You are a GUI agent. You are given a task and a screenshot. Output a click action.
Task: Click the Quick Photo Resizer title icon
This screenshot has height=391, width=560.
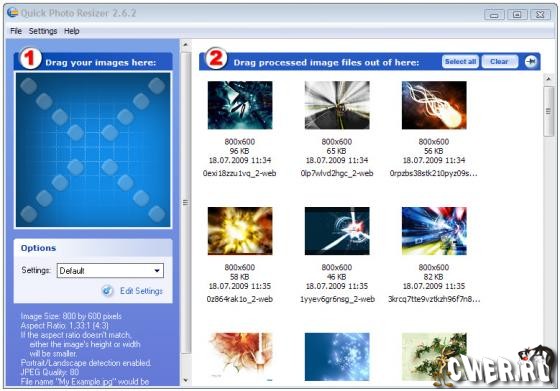13,12
